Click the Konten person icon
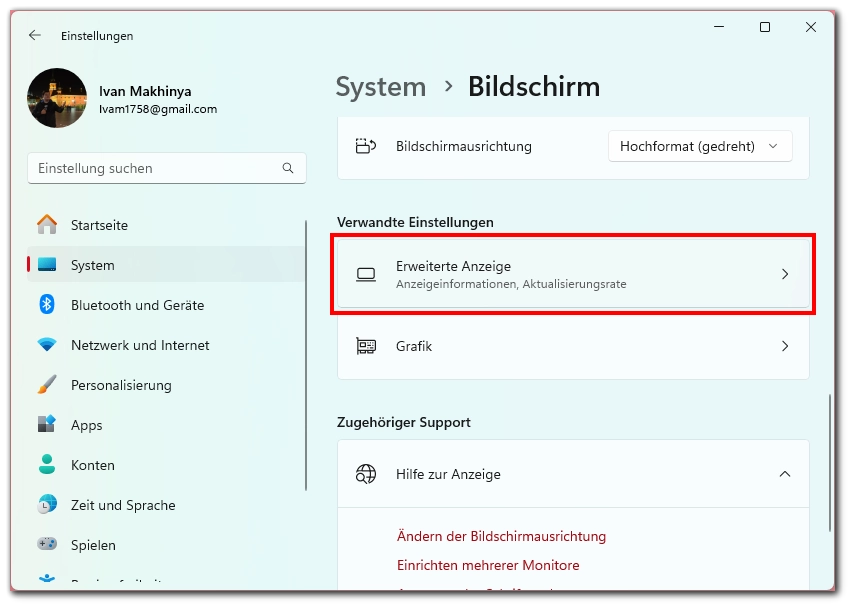This screenshot has width=853, height=609. pyautogui.click(x=47, y=464)
